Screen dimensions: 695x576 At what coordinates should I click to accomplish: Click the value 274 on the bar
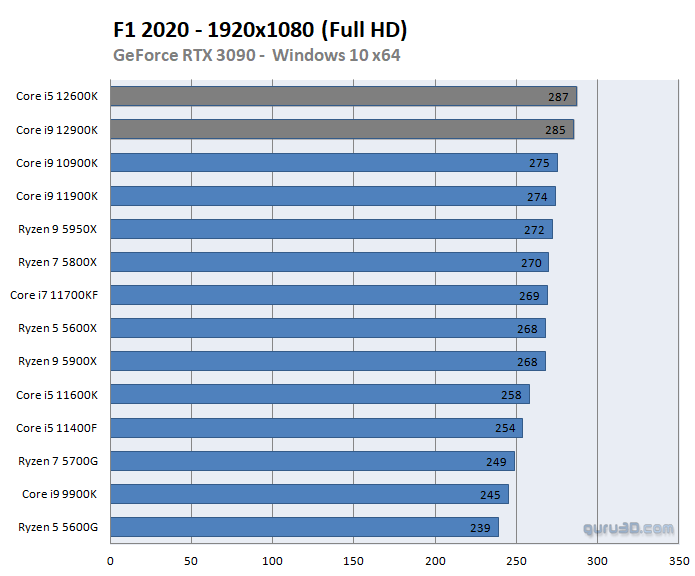(x=537, y=197)
